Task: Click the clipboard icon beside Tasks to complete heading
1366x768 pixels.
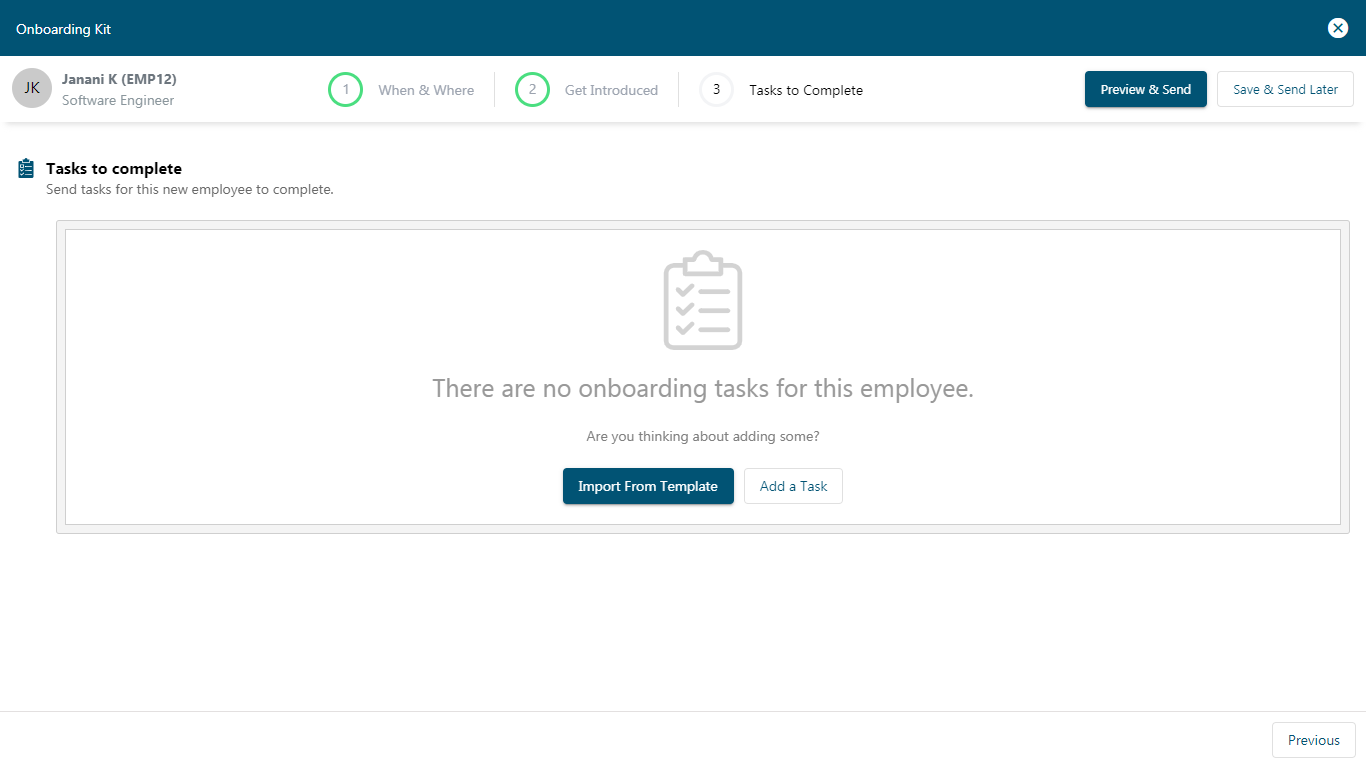Action: point(27,169)
